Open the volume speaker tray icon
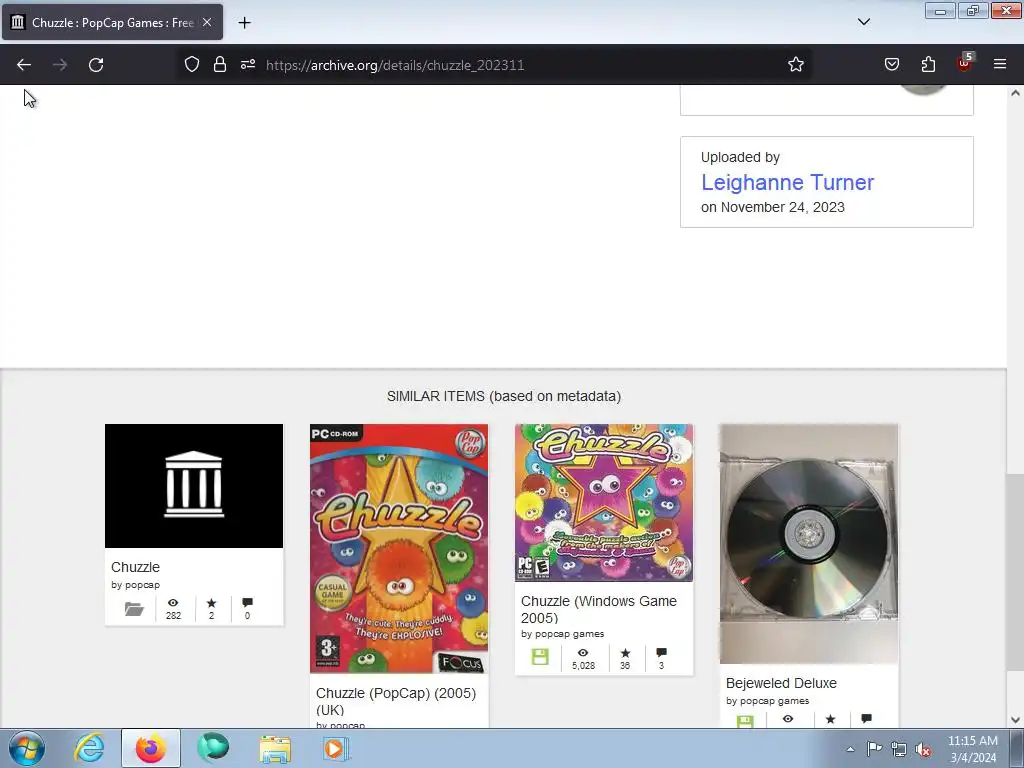The image size is (1024, 768). click(x=923, y=749)
